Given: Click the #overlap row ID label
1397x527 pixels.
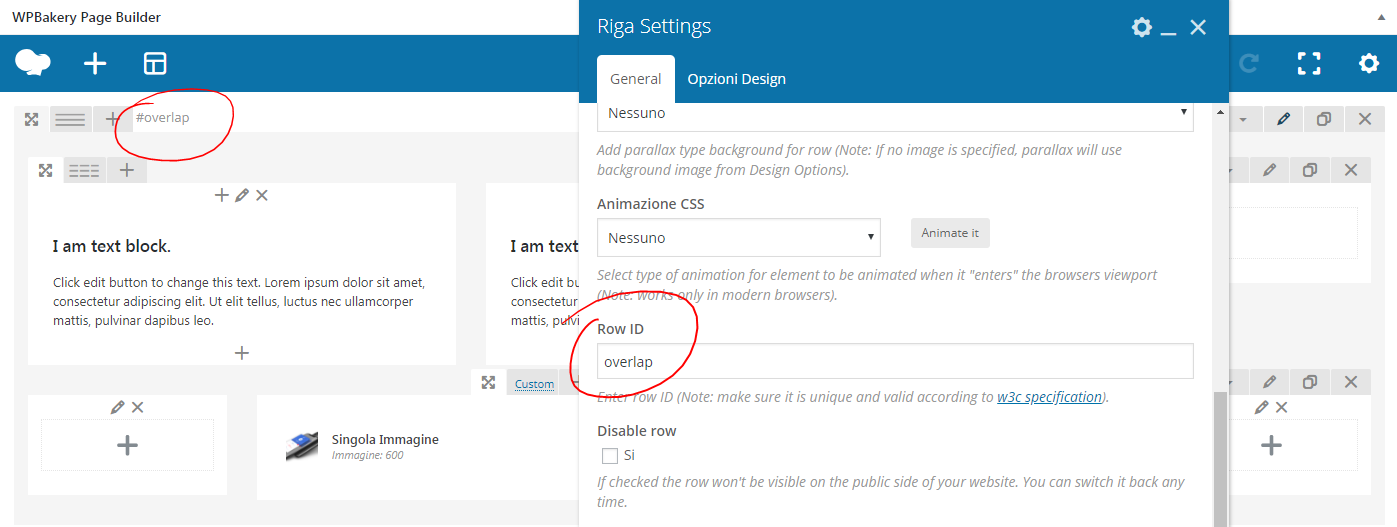Looking at the screenshot, I should coord(162,118).
